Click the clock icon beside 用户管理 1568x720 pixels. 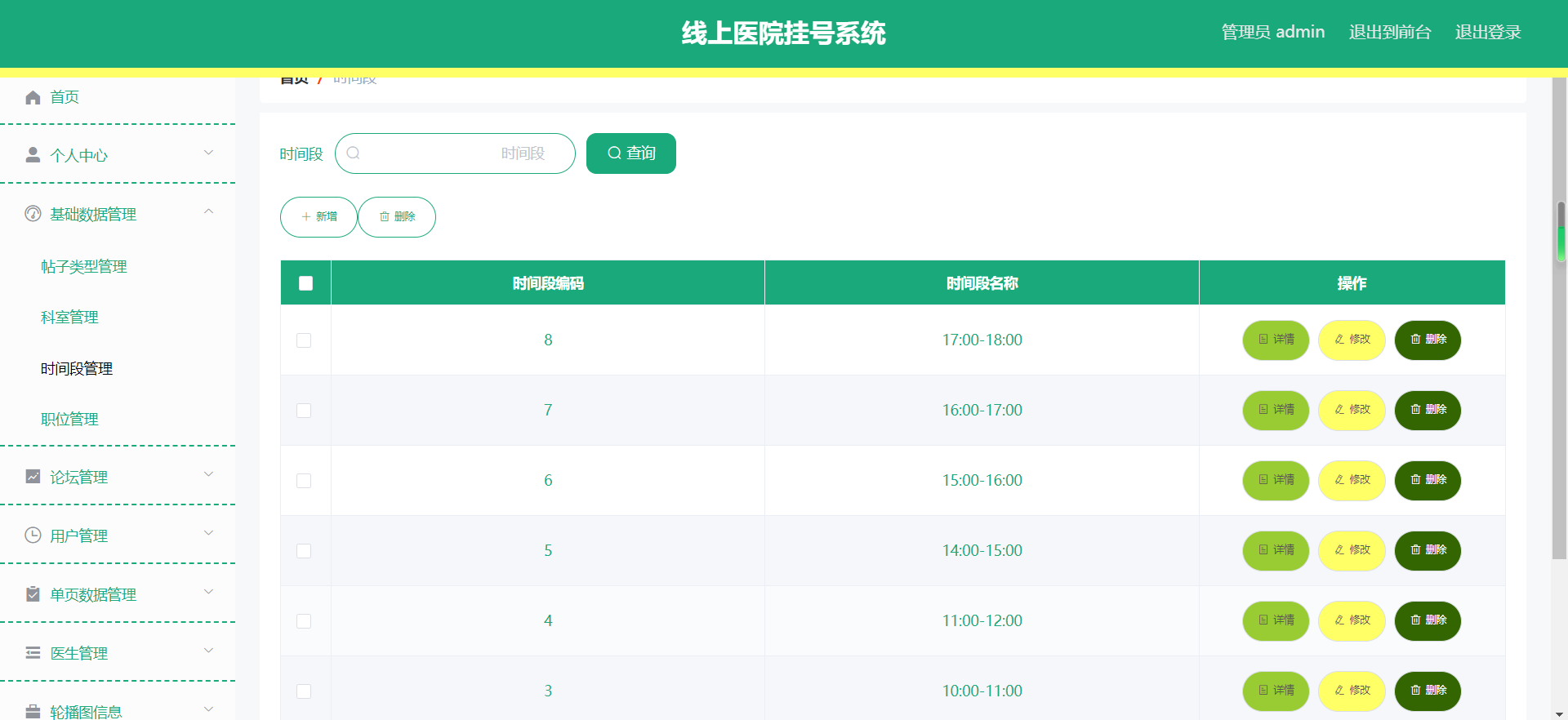click(33, 536)
